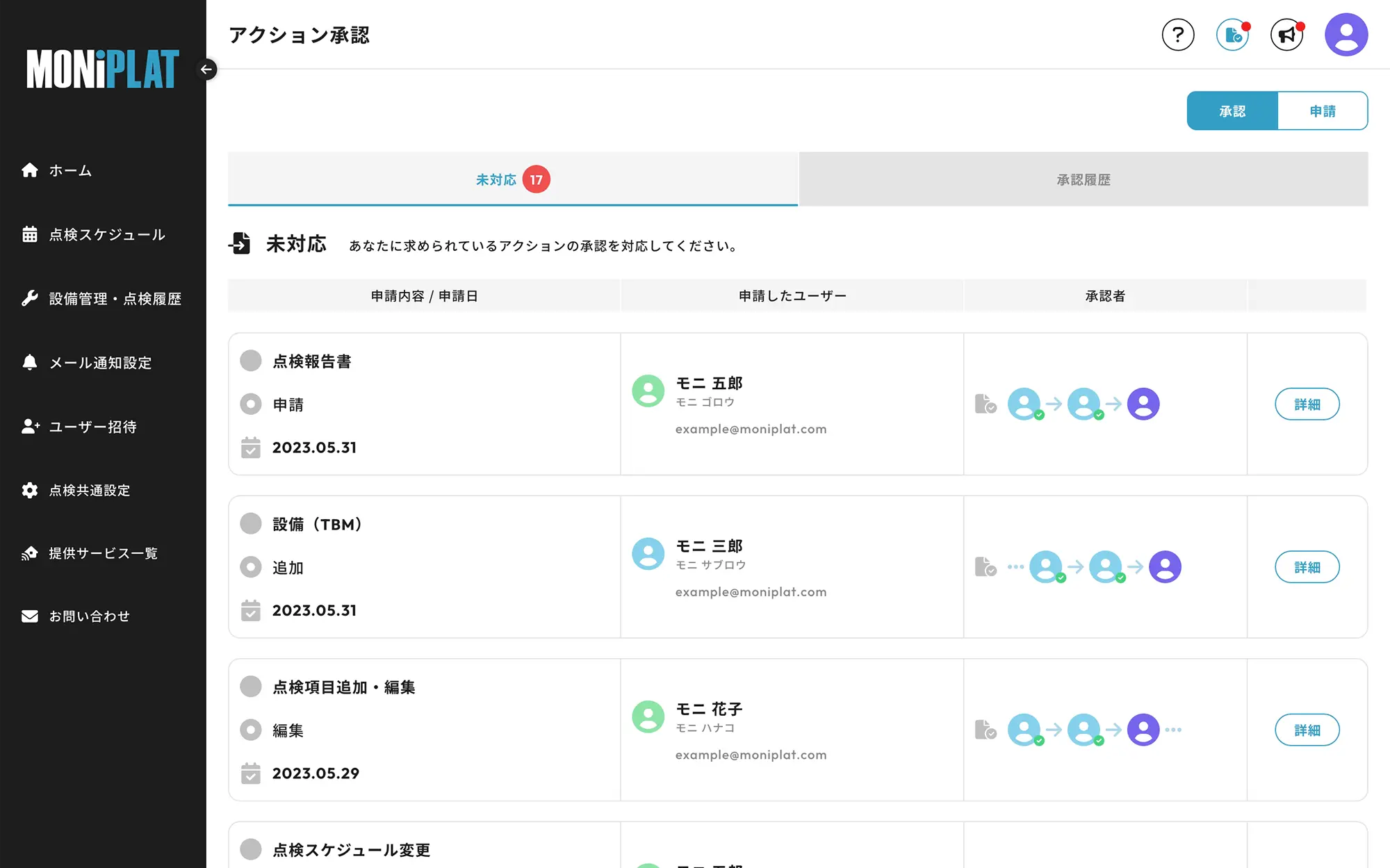Screen dimensions: 1390x868
Task: Open the announcements megaphone icon
Action: pyautogui.click(x=1287, y=35)
